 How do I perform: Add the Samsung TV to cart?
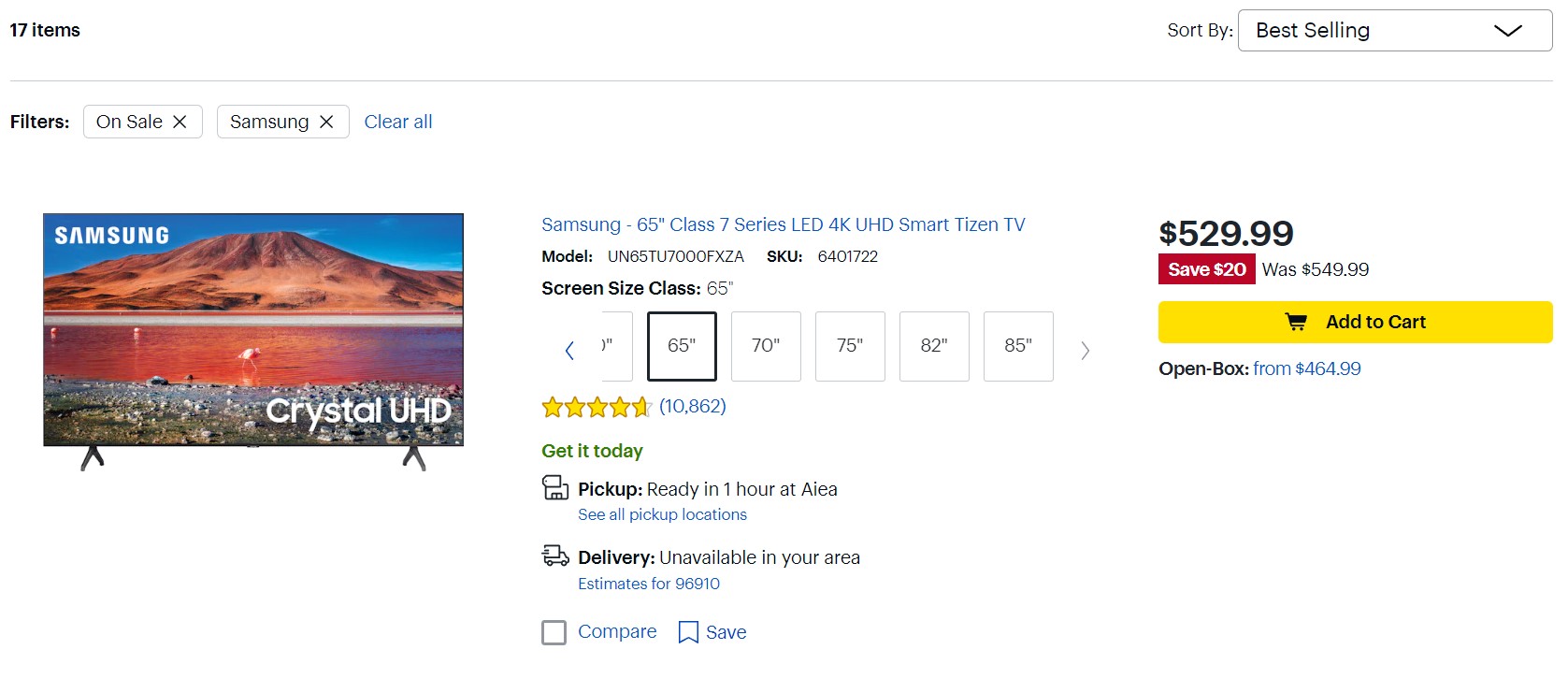pyautogui.click(x=1355, y=322)
